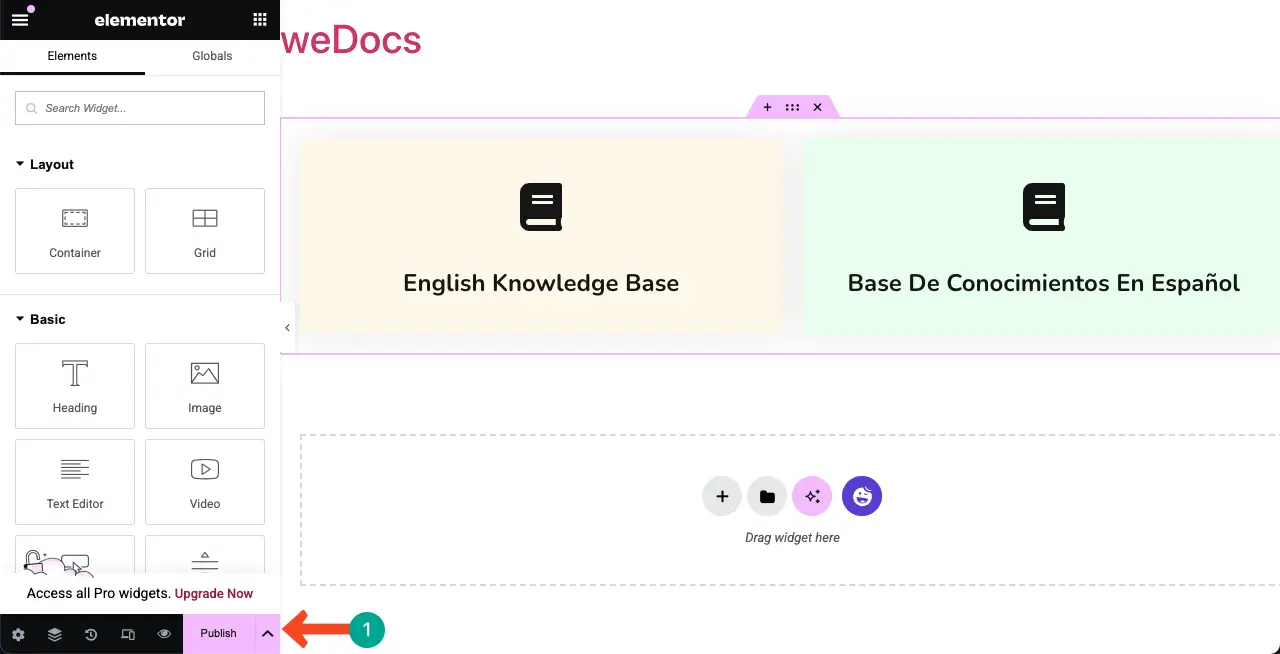Screen dimensions: 1280x654
Task: Click the weDocs site title
Action: 351,40
